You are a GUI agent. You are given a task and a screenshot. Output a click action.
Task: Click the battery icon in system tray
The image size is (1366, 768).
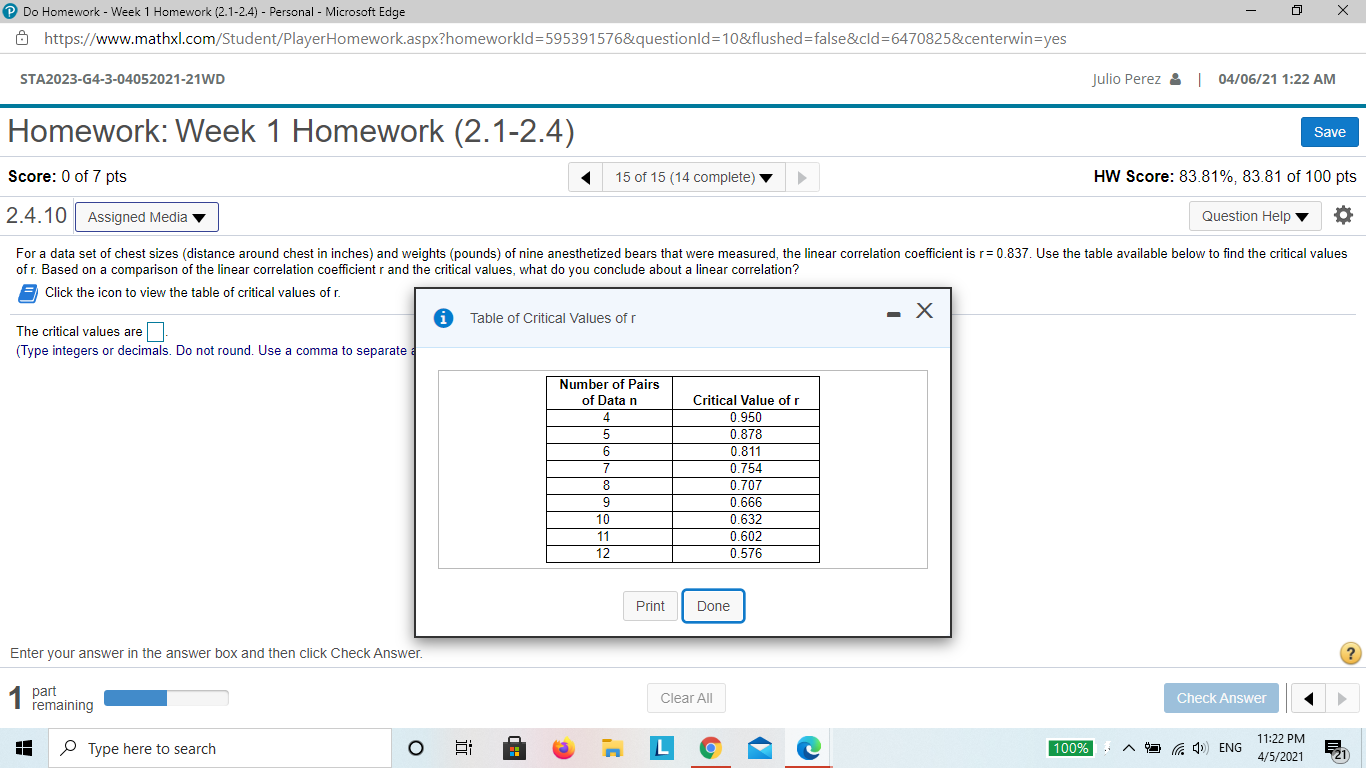(1152, 748)
